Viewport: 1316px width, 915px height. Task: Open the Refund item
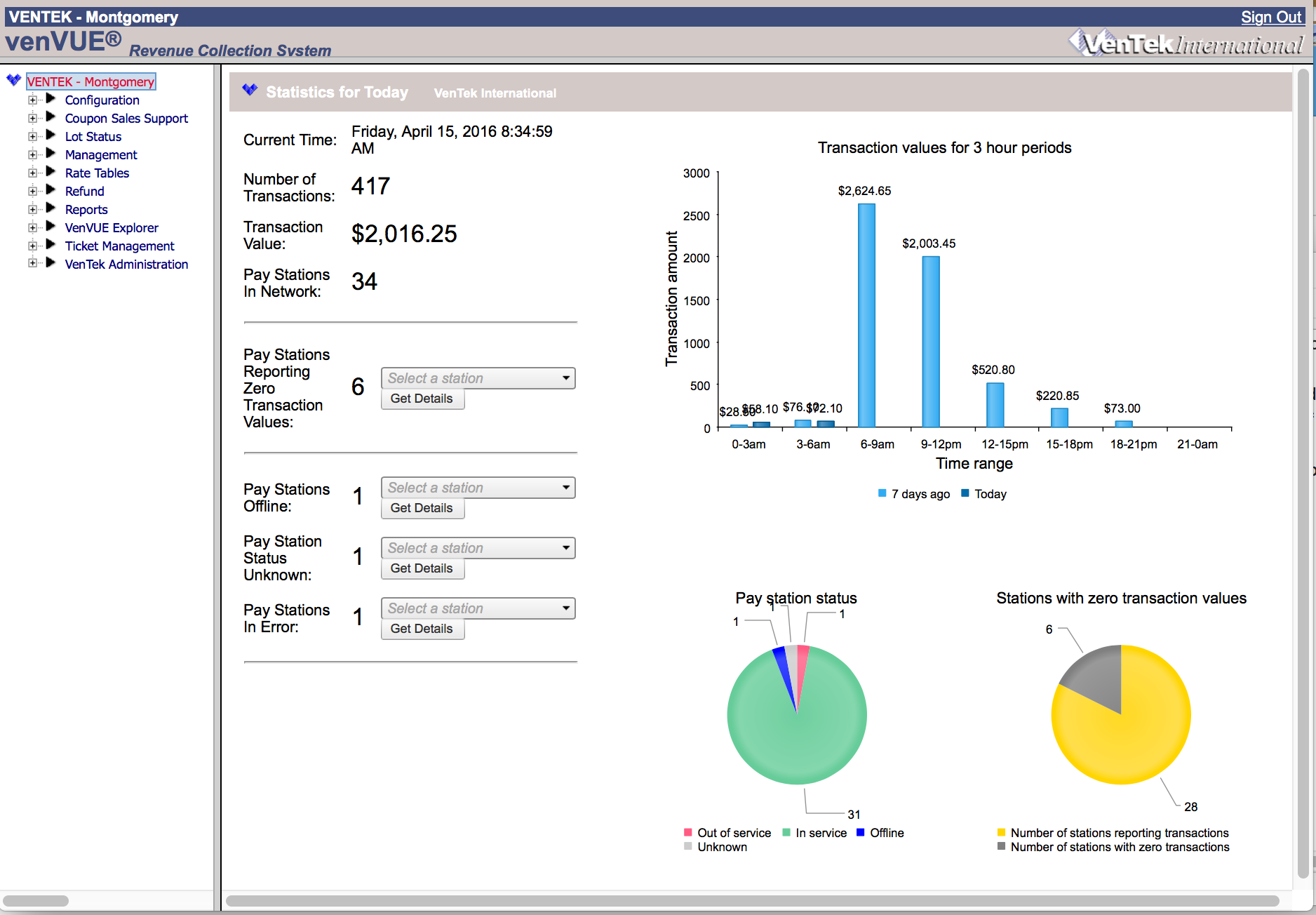coord(84,191)
